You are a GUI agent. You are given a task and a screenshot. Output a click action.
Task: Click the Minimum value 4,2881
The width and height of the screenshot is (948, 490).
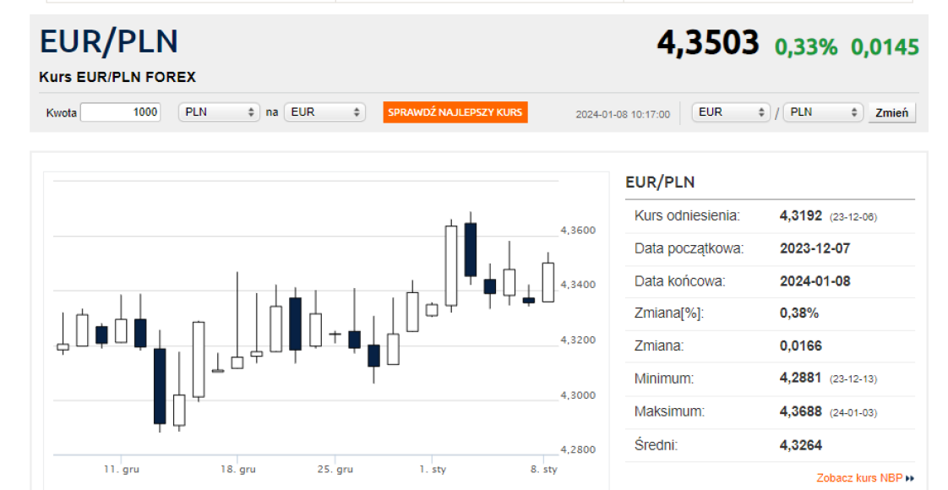click(800, 378)
